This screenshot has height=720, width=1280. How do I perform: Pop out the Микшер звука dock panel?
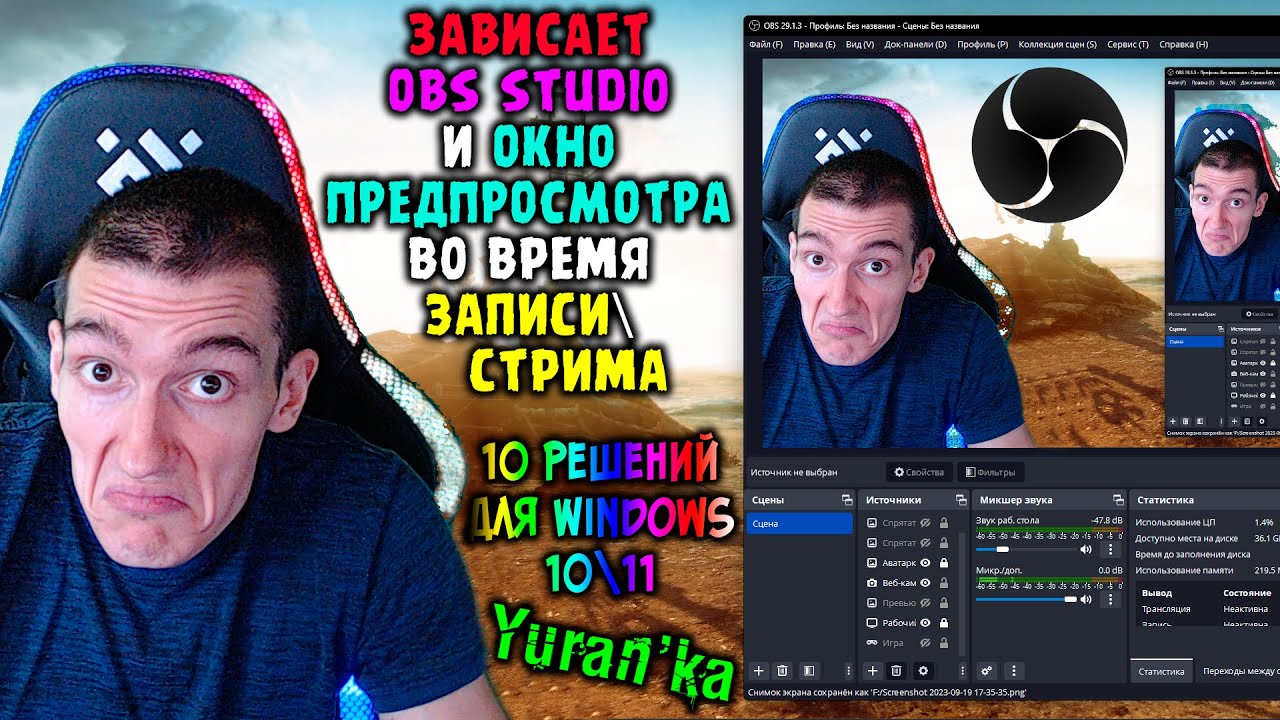[1118, 500]
